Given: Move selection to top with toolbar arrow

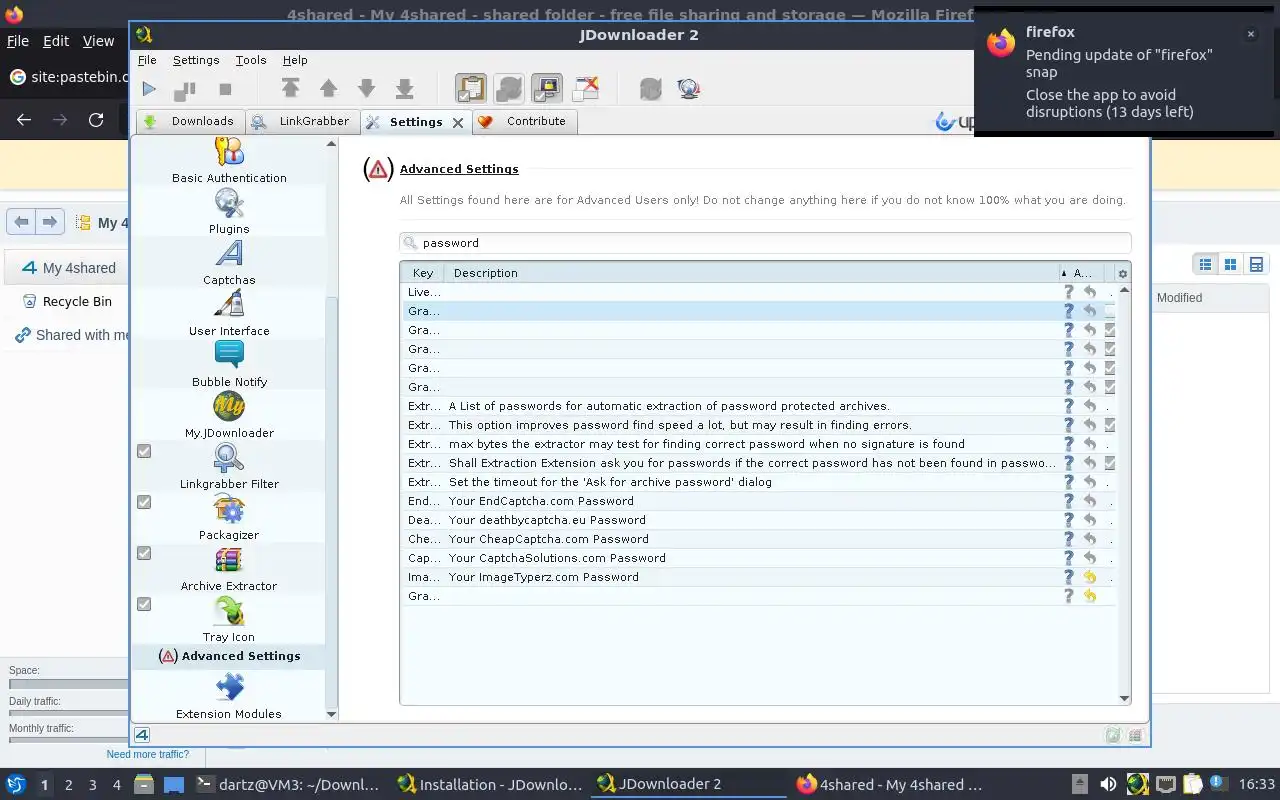Looking at the screenshot, I should click(x=291, y=89).
